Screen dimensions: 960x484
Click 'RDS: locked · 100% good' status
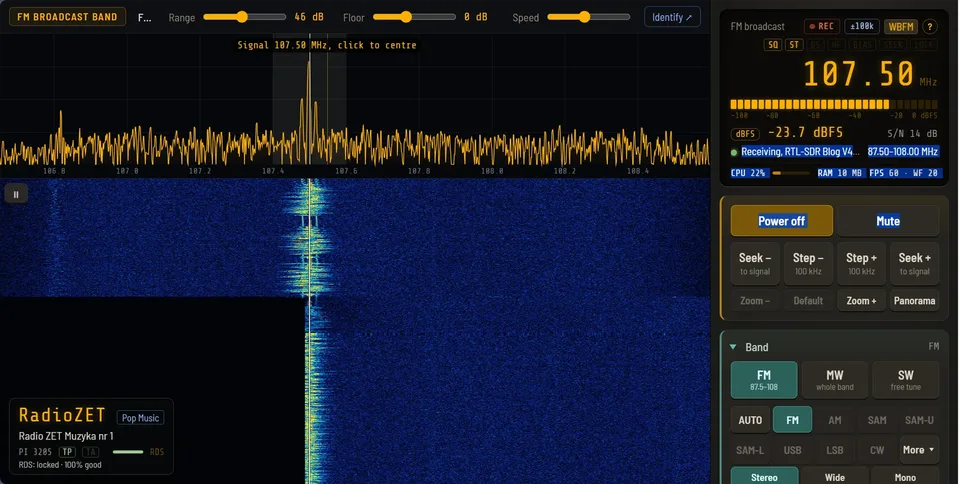click(x=60, y=465)
